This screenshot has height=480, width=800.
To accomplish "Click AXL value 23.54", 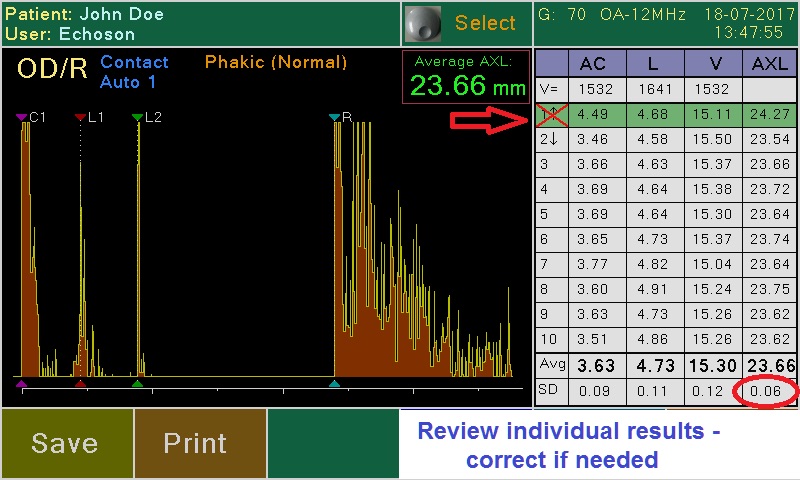I will (769, 139).
